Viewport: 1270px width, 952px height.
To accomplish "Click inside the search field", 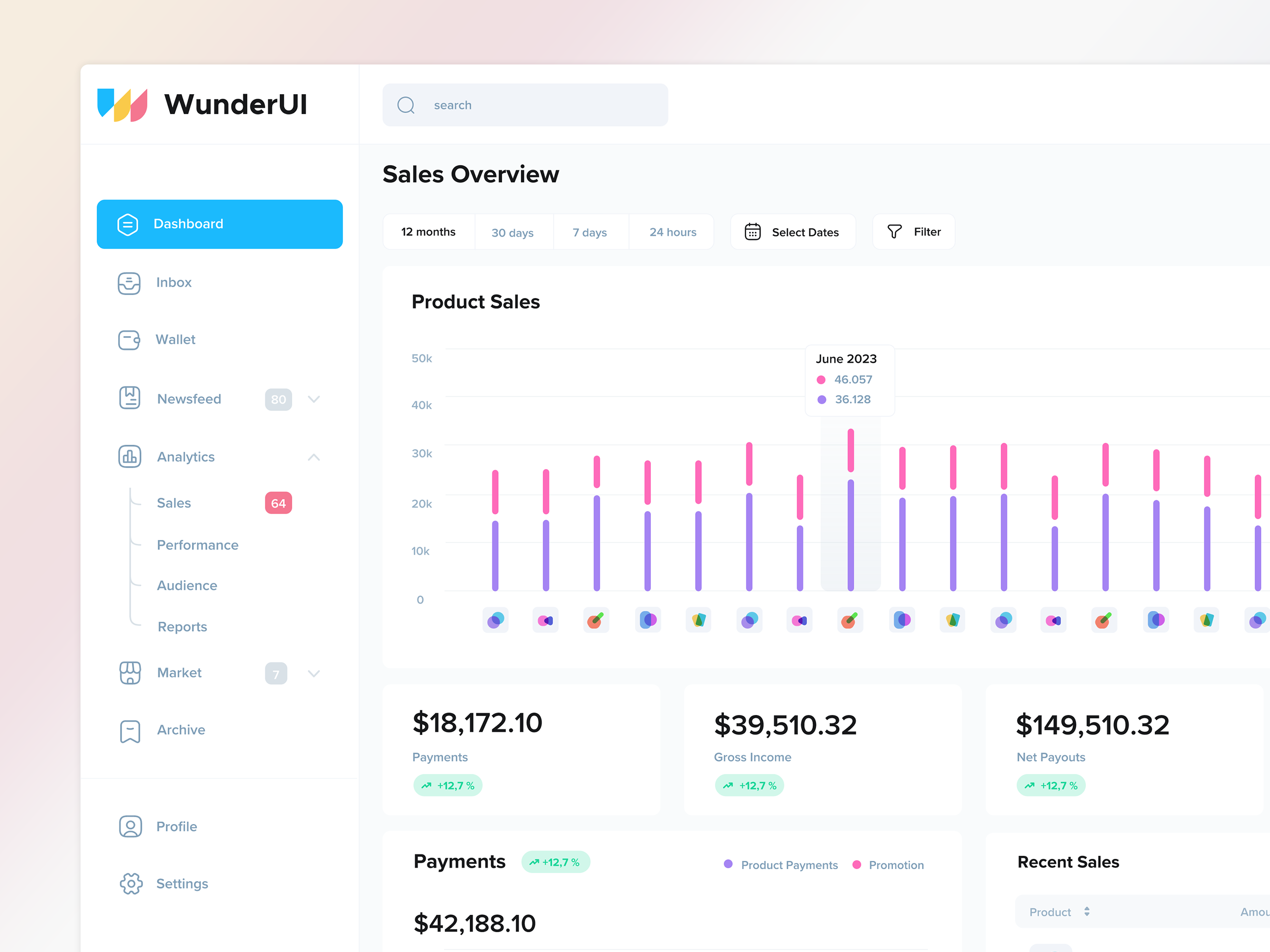I will tap(524, 105).
